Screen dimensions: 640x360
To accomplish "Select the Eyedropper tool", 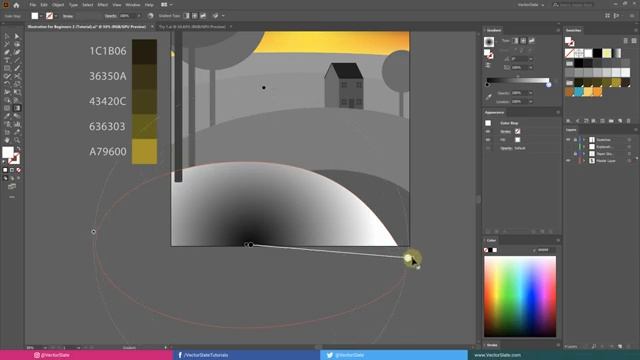I will (7, 116).
